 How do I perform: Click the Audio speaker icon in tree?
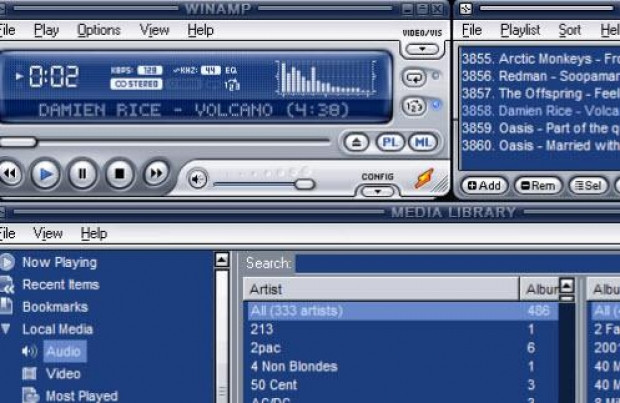click(29, 351)
